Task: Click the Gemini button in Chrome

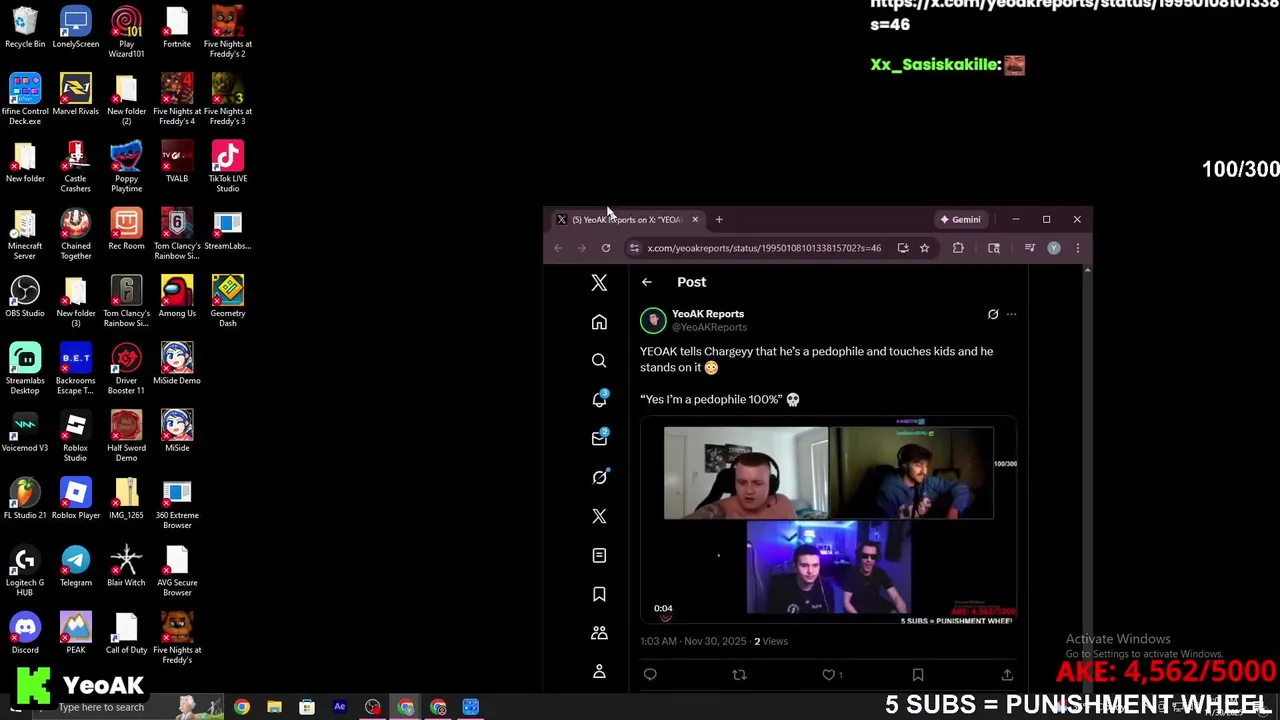Action: pyautogui.click(x=960, y=219)
